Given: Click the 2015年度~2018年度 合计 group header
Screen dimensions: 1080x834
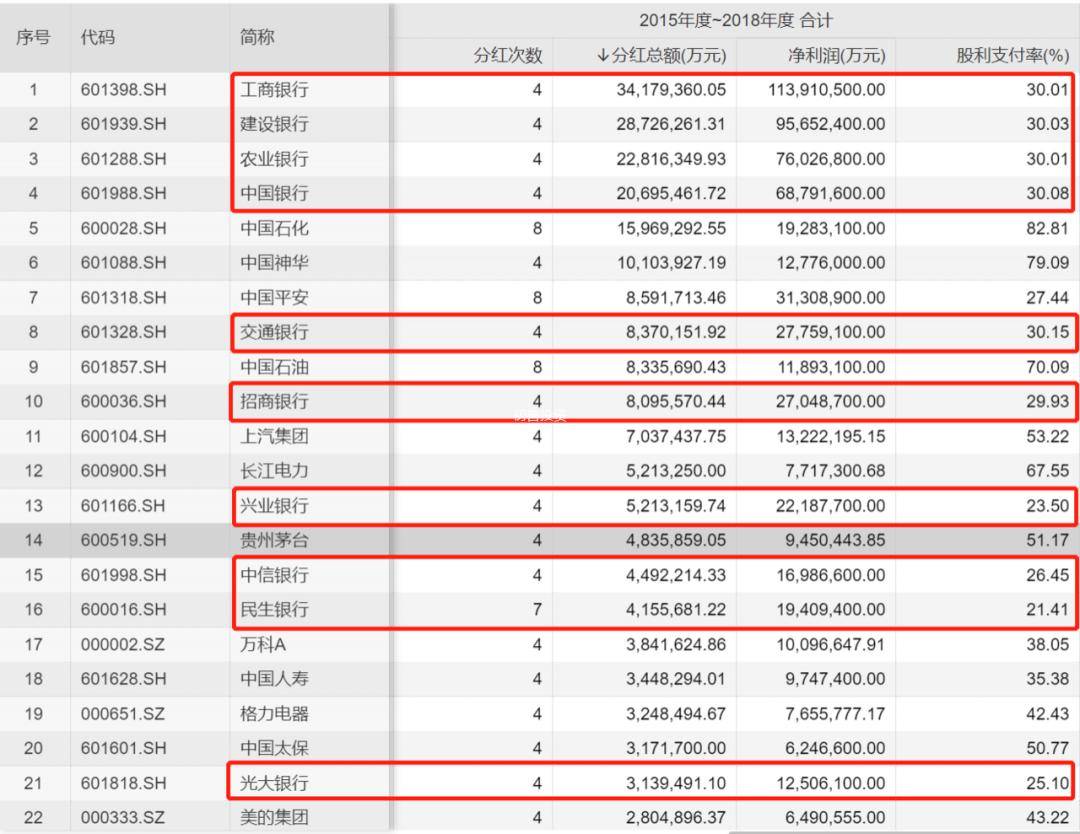Looking at the screenshot, I should [x=735, y=20].
